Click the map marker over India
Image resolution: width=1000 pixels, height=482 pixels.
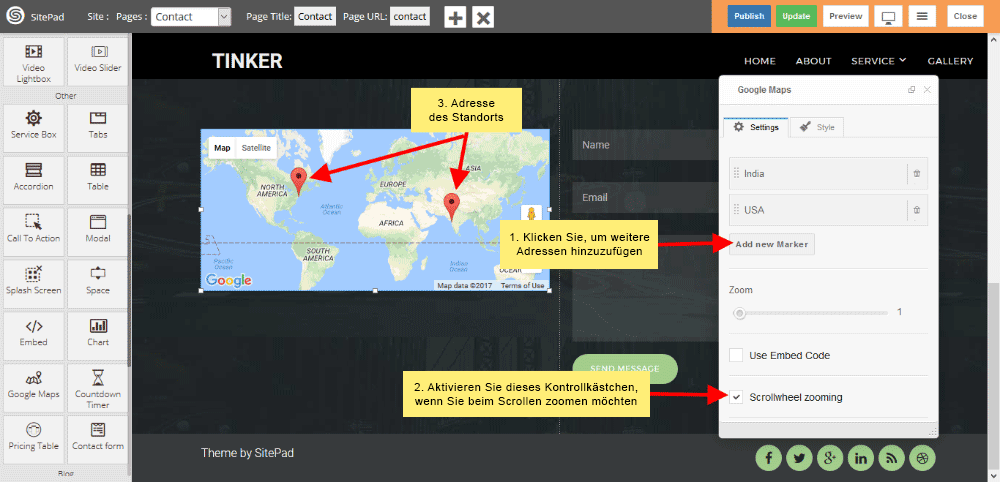452,207
